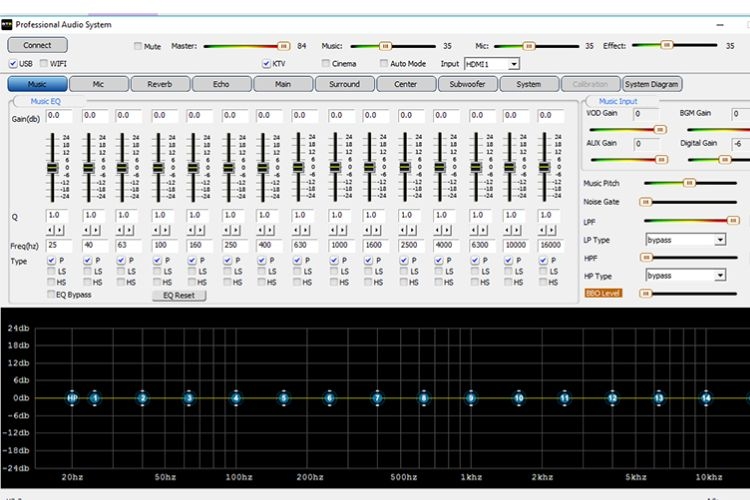The height and width of the screenshot is (500, 750).
Task: Enable the Mute checkbox
Action: point(138,46)
